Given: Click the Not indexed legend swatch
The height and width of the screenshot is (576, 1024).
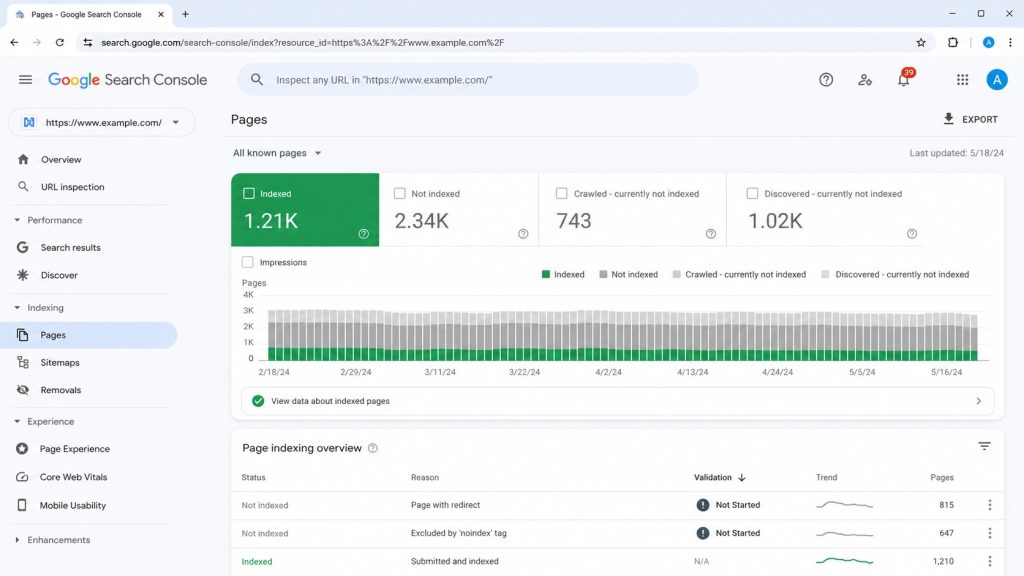Looking at the screenshot, I should point(603,274).
